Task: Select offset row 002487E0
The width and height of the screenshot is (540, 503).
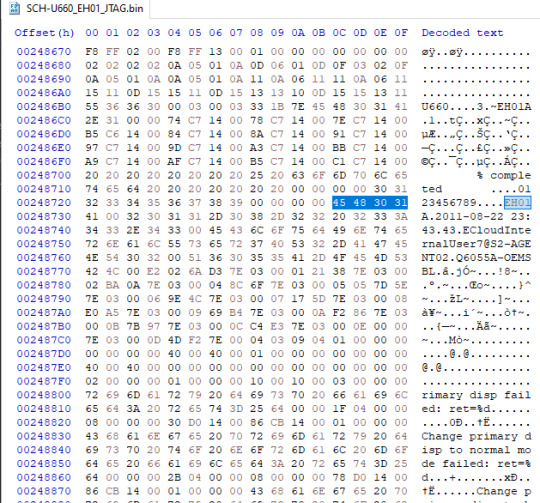Action: tap(44, 368)
